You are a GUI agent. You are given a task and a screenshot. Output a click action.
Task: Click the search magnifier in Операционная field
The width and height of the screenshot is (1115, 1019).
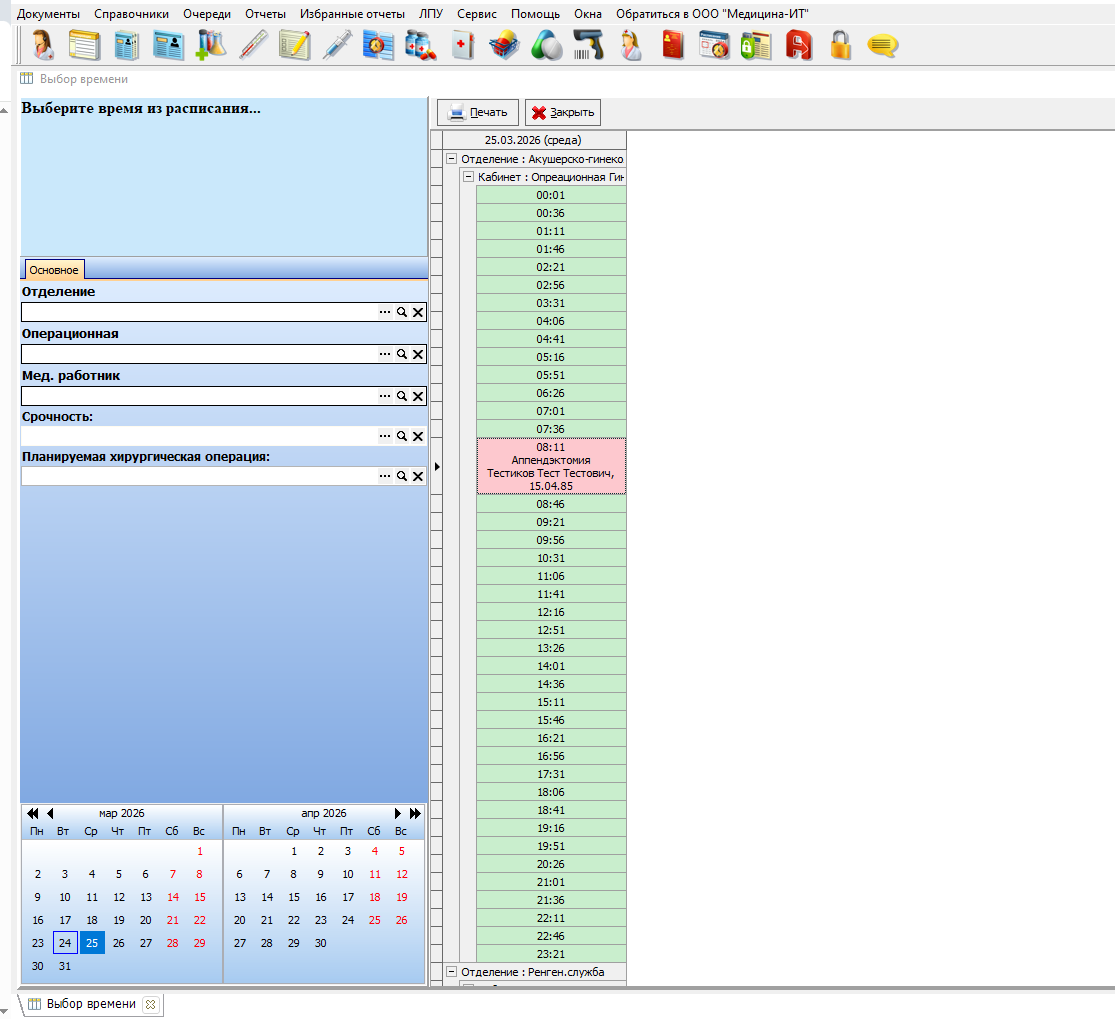[402, 355]
